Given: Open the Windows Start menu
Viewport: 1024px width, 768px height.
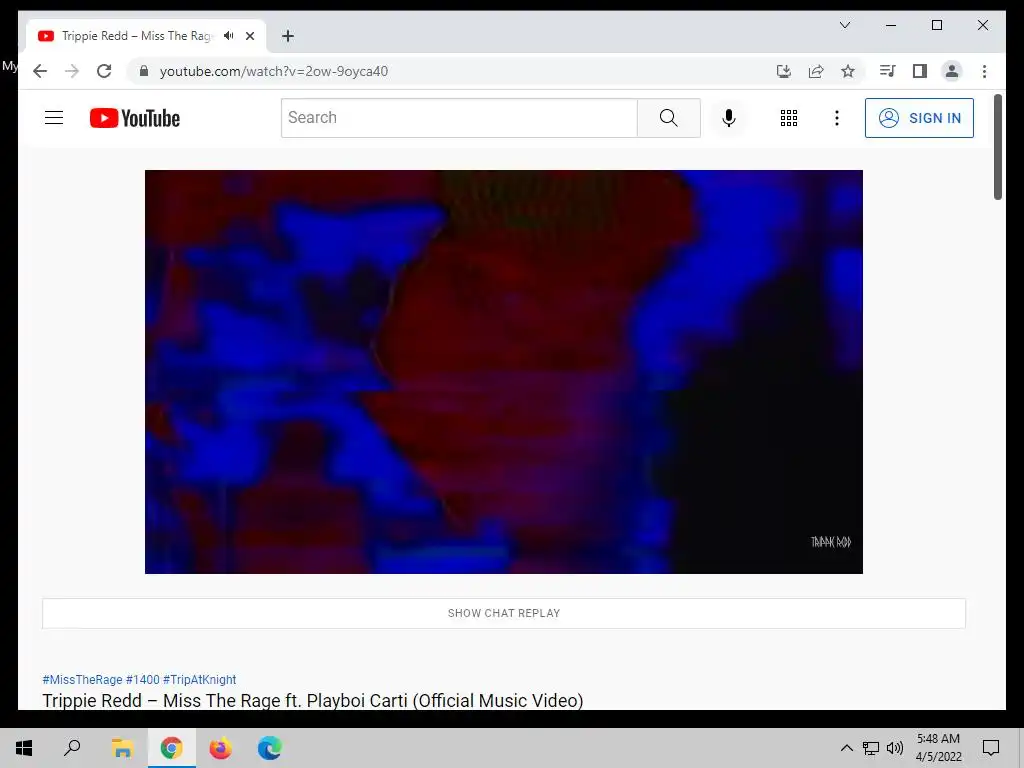Looking at the screenshot, I should [x=24, y=748].
